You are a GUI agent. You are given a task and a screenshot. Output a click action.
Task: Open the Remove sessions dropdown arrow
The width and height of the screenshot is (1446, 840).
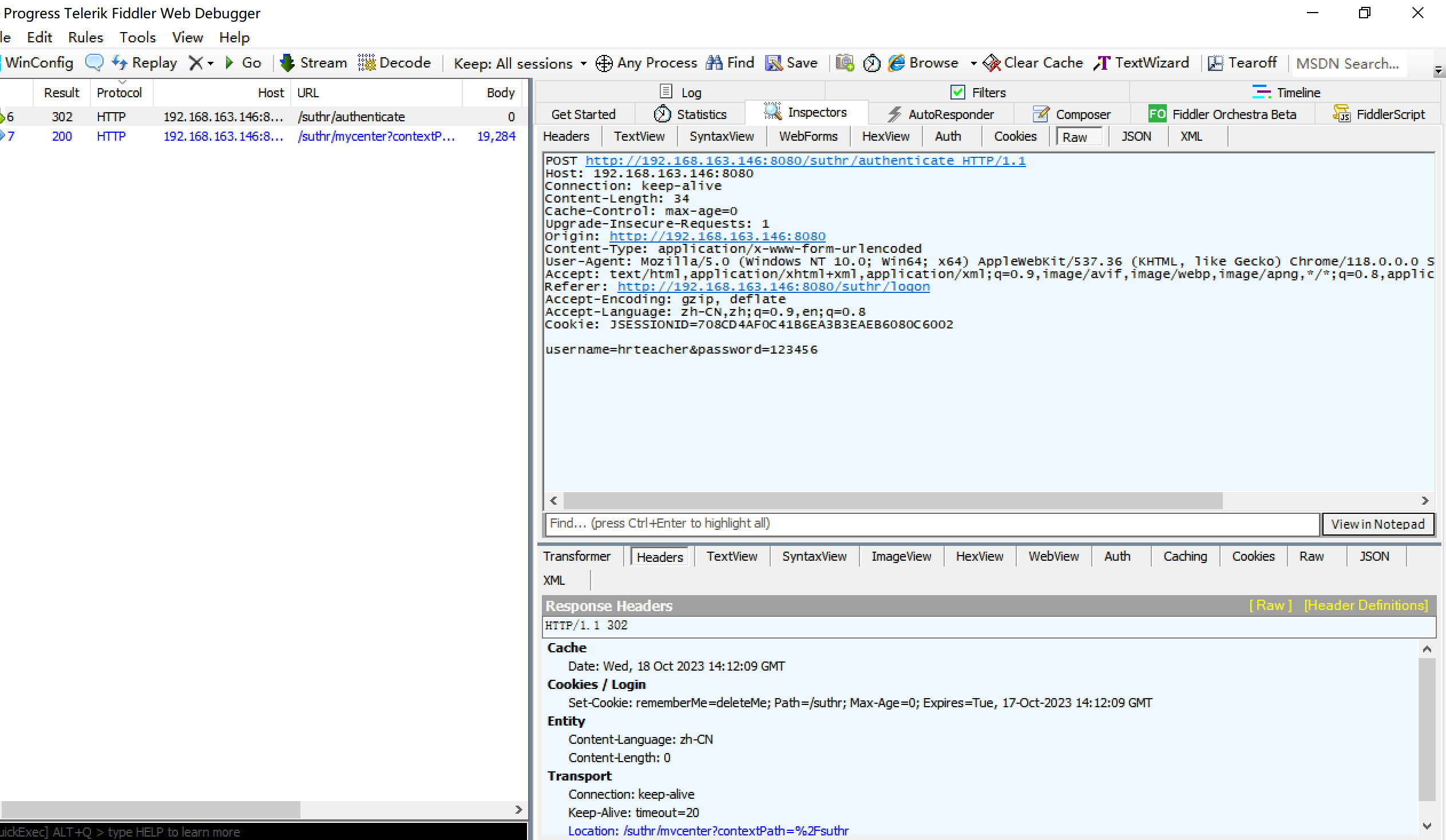click(211, 63)
